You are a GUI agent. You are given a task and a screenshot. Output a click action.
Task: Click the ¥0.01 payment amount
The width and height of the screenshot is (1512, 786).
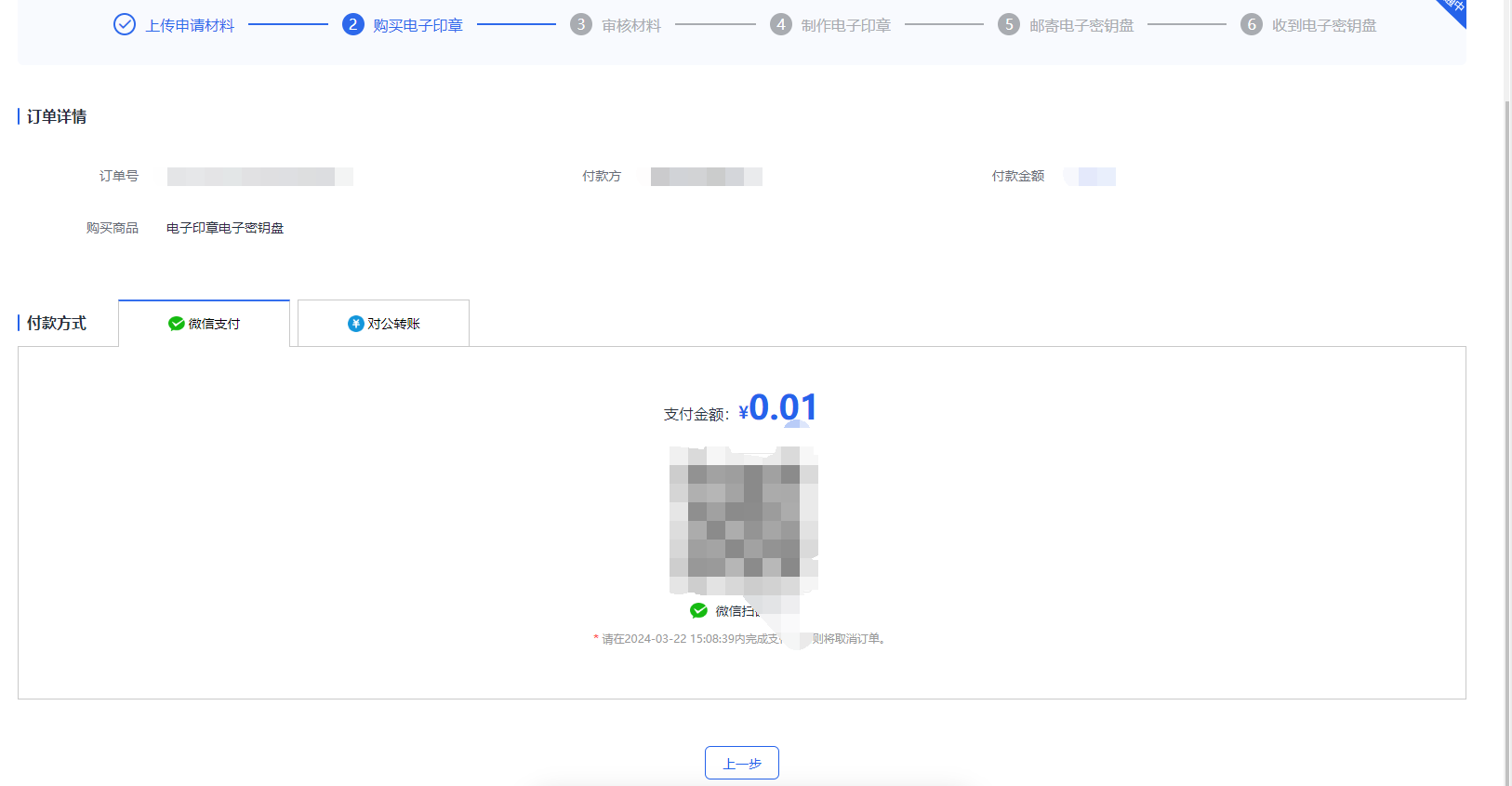[x=778, y=407]
